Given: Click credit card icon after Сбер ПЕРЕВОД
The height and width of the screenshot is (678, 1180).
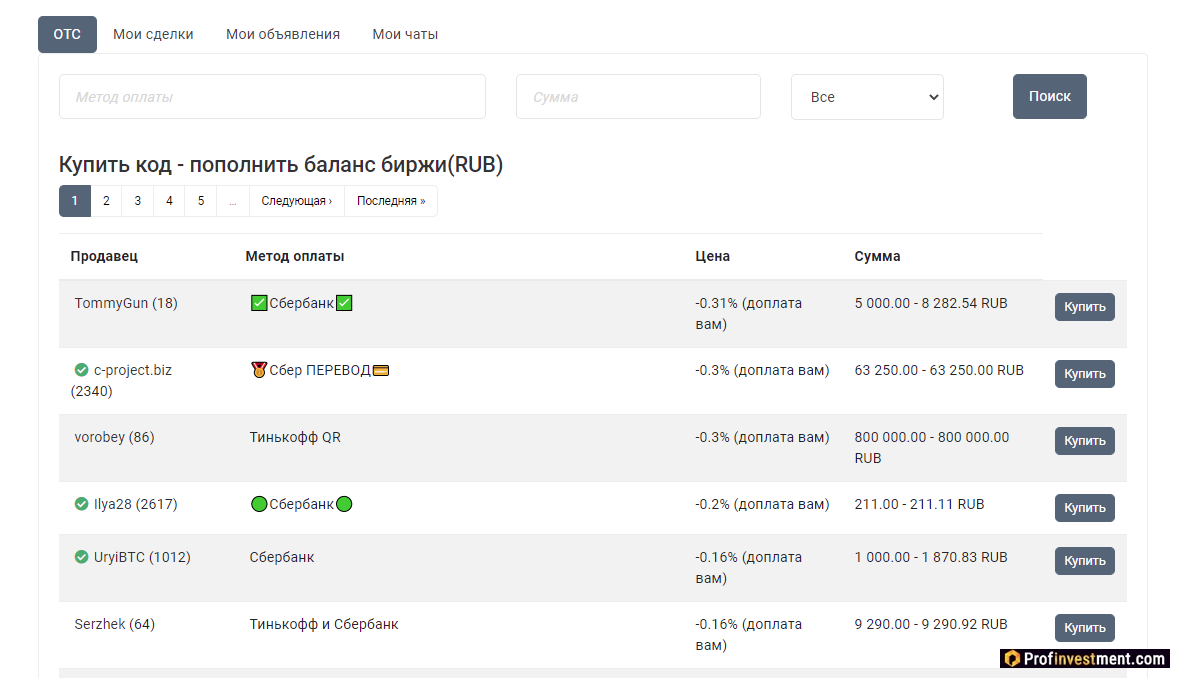Looking at the screenshot, I should tap(380, 370).
